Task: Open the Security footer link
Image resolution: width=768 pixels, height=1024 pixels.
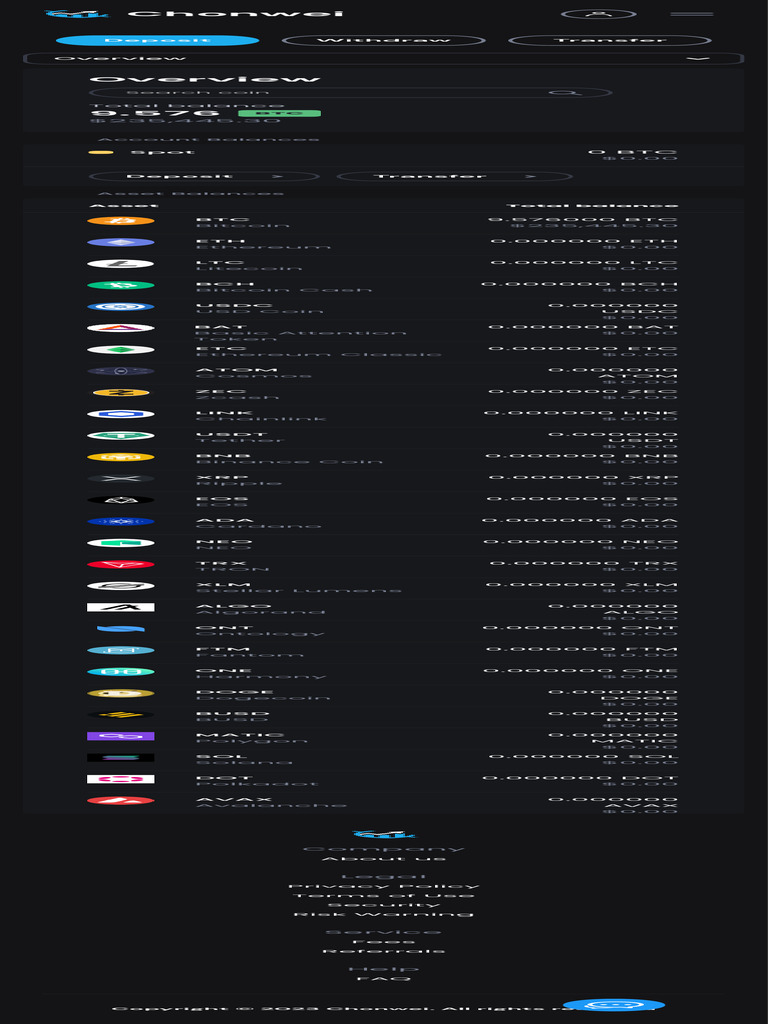Action: (383, 905)
